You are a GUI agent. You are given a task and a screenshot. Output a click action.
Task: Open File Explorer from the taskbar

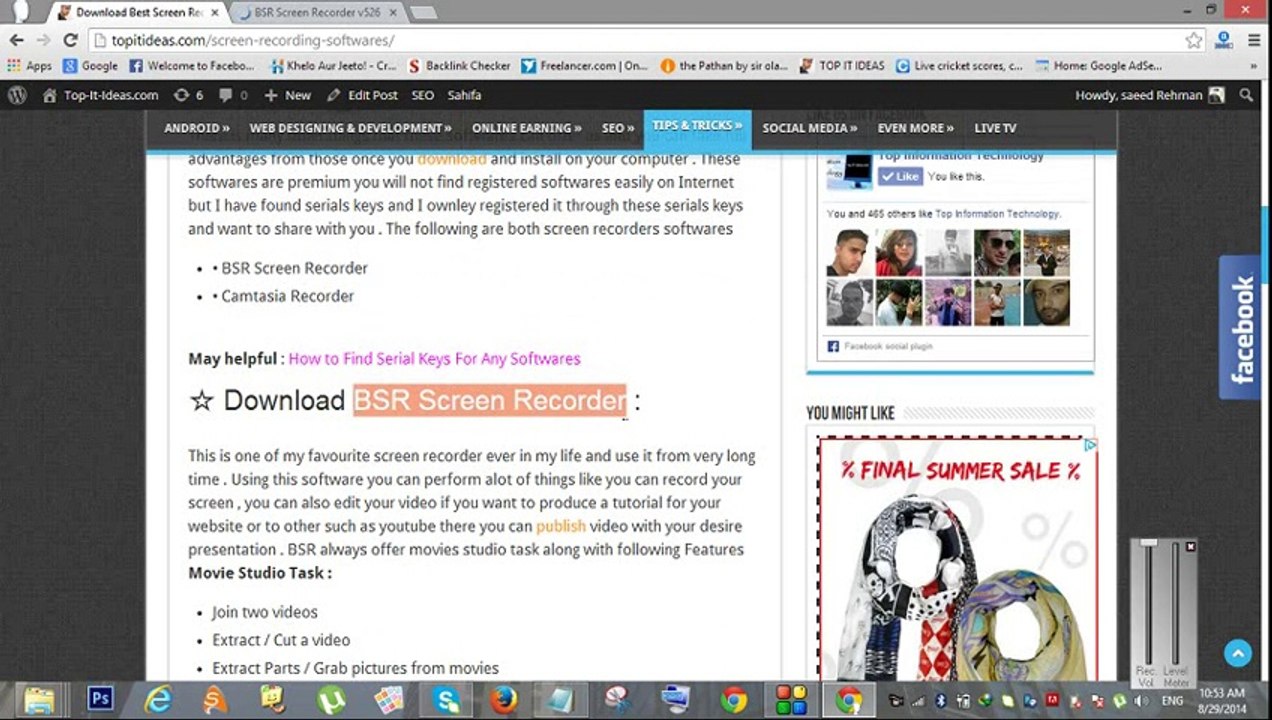pos(39,699)
